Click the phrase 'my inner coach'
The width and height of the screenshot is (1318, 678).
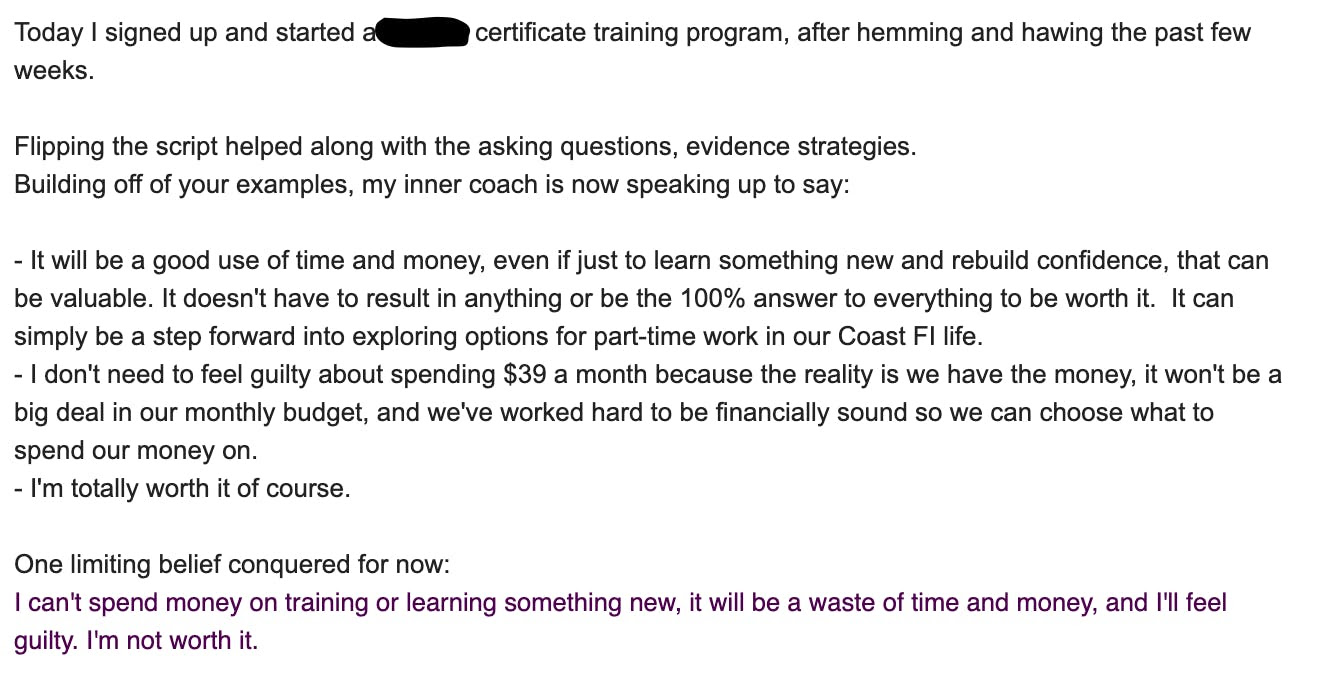(x=444, y=185)
